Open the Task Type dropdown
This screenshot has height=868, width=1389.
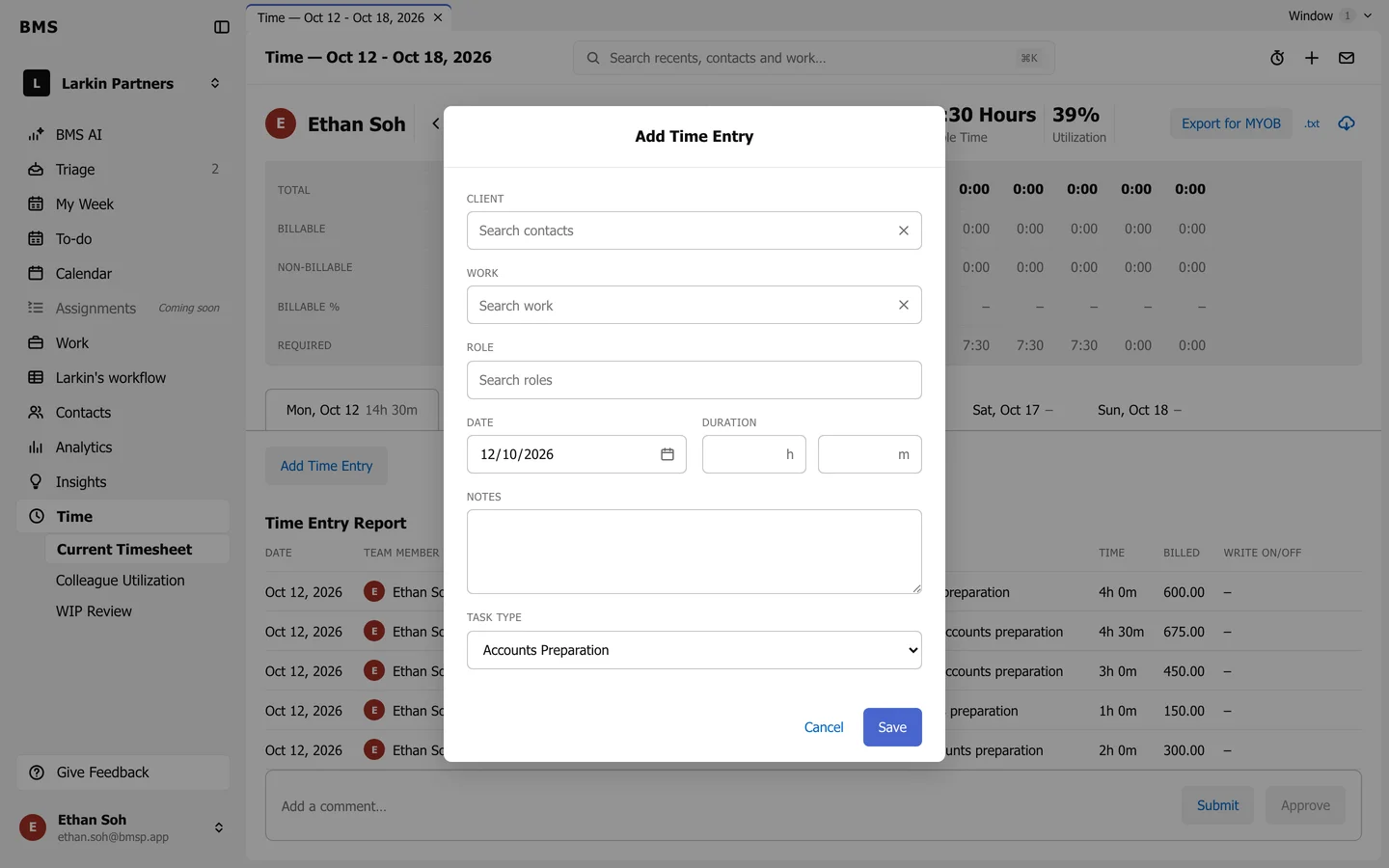(x=694, y=650)
